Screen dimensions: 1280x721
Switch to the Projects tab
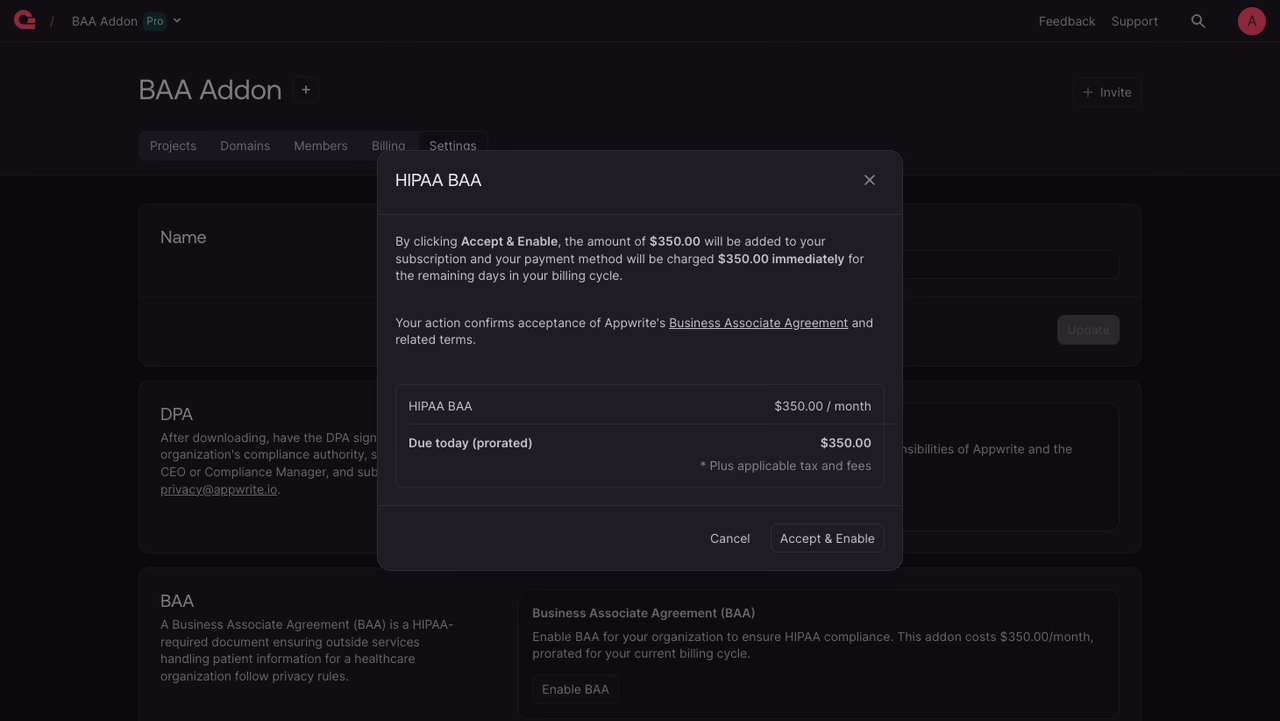[173, 146]
